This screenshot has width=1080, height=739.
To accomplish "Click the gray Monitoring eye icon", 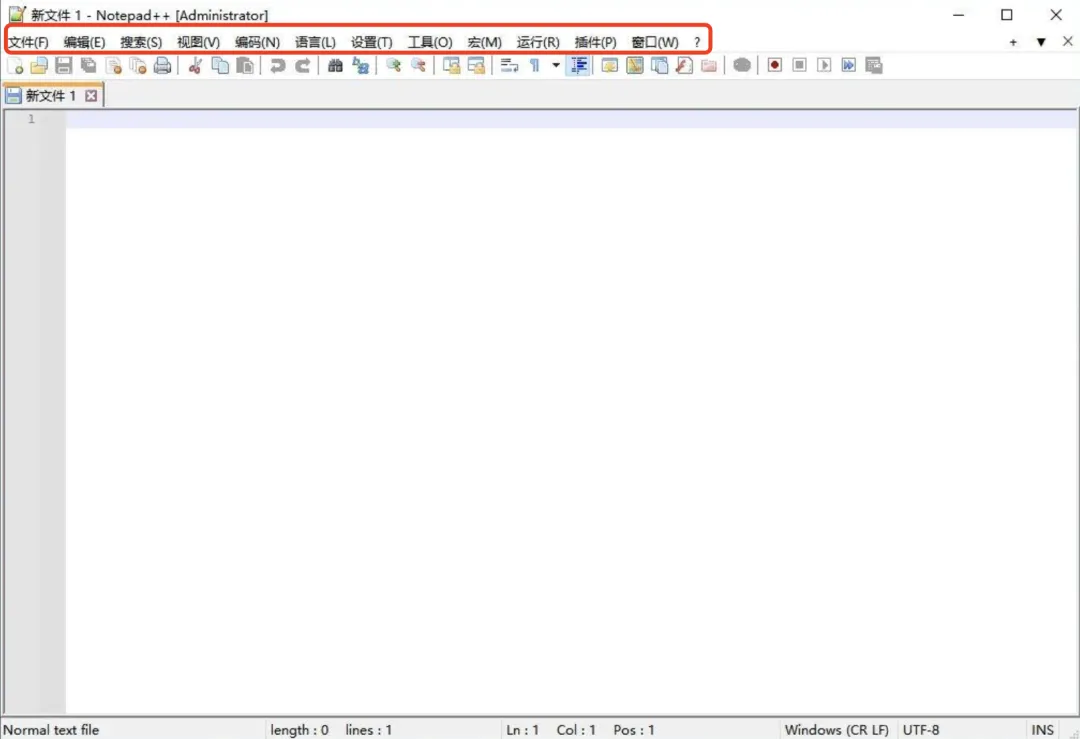I will click(742, 65).
